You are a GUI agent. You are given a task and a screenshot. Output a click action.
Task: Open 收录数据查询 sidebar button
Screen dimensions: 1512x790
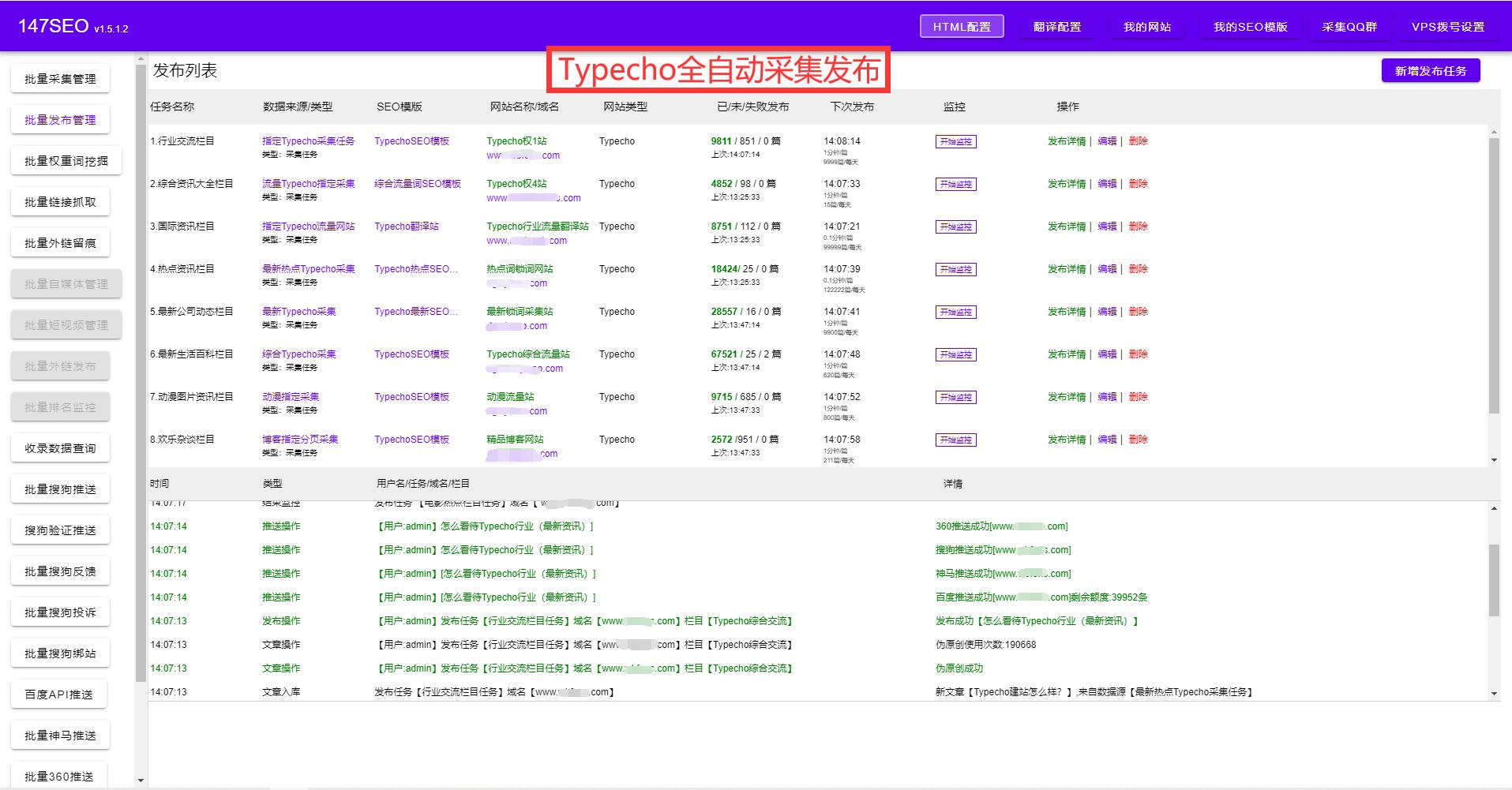click(60, 448)
